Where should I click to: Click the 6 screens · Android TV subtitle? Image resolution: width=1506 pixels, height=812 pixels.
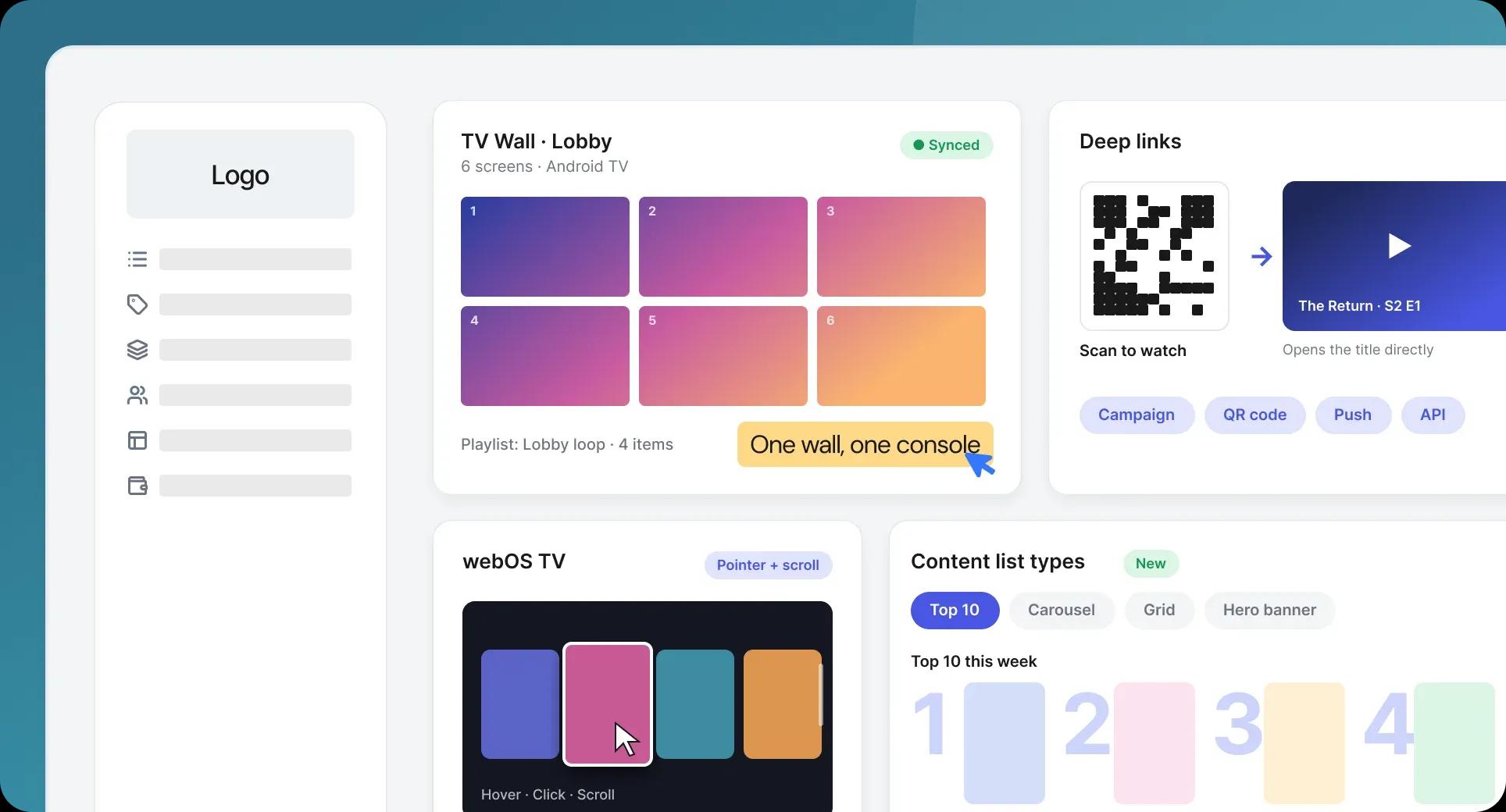[544, 166]
